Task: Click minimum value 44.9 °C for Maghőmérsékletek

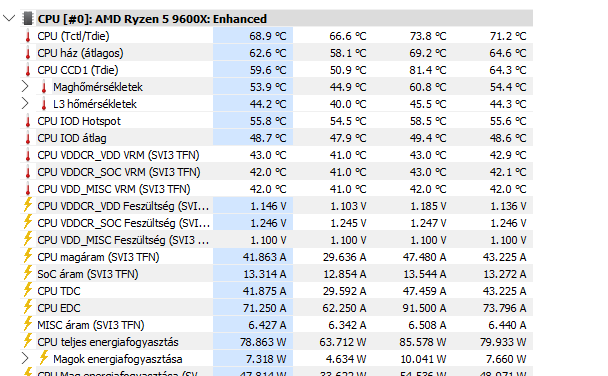Action: click(x=348, y=87)
